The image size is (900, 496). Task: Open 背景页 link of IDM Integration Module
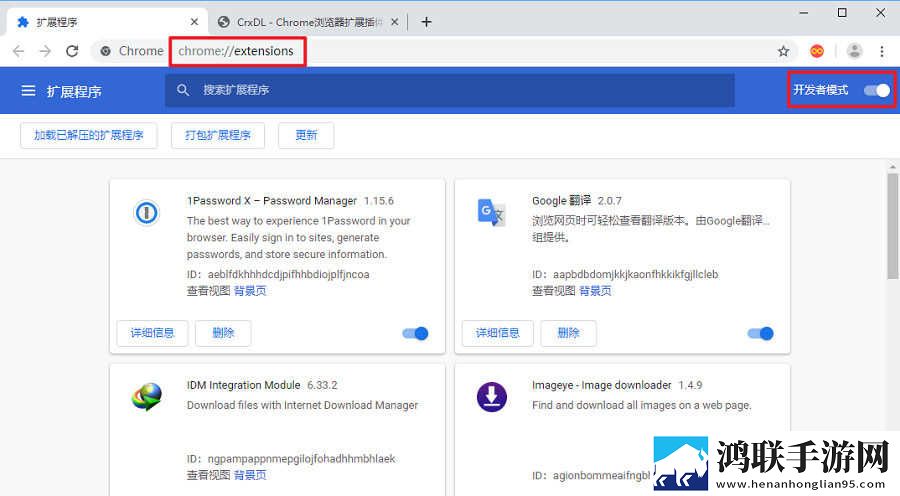tap(250, 475)
